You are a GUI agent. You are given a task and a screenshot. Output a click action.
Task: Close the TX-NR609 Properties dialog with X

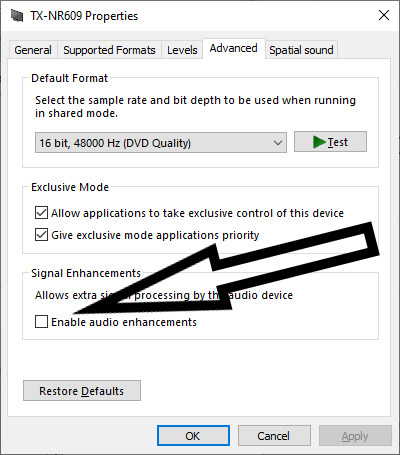[x=384, y=15]
